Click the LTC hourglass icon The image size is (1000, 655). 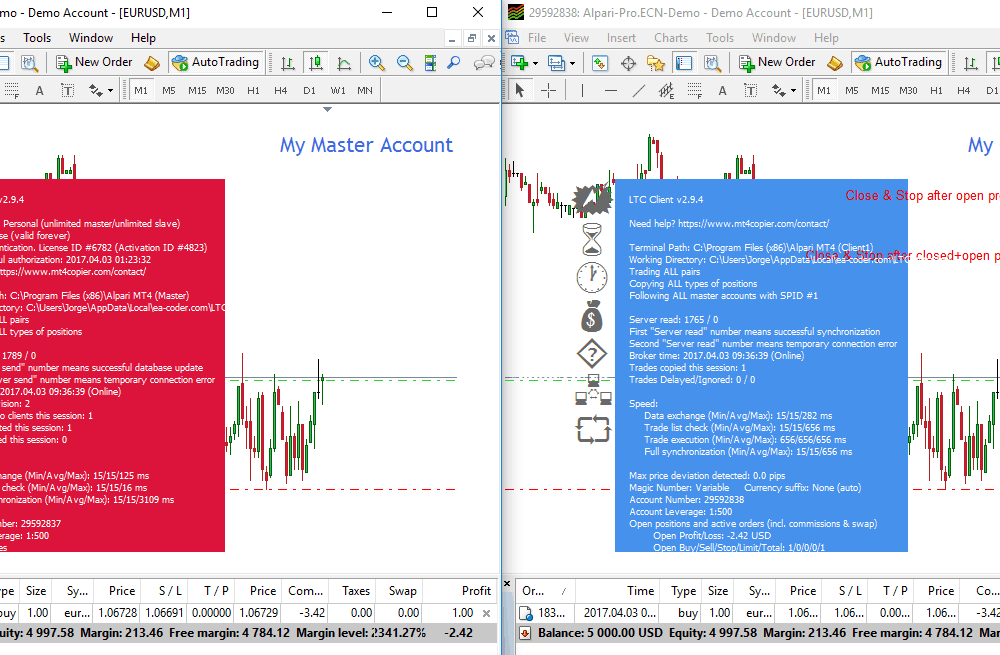coord(592,239)
